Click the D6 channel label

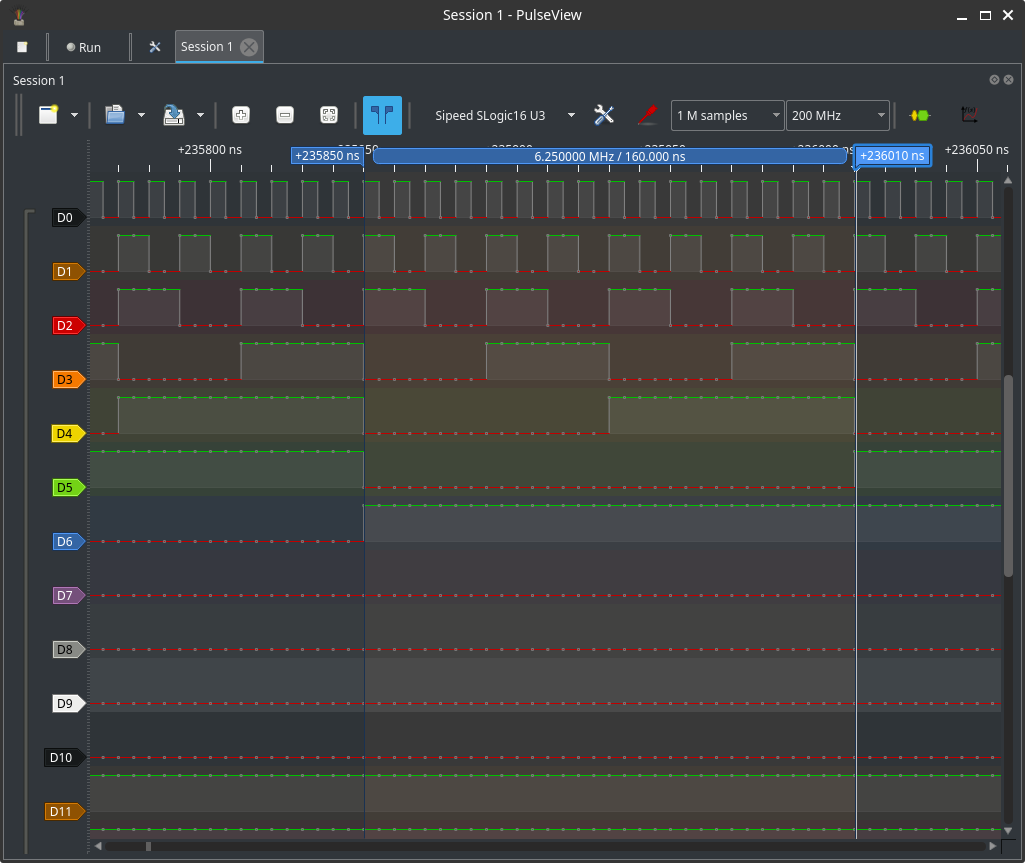tap(66, 541)
